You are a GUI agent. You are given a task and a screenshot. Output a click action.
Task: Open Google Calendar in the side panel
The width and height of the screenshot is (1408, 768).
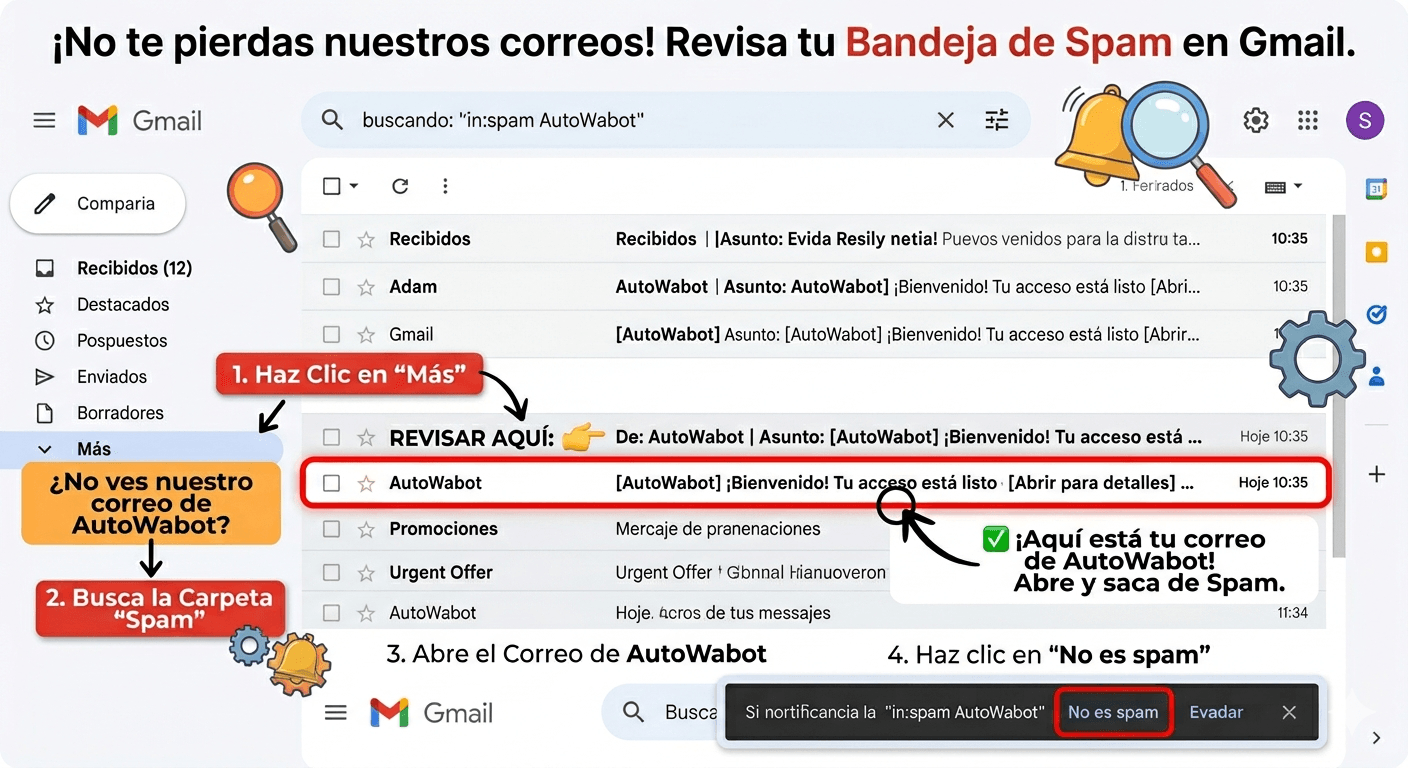coord(1376,188)
